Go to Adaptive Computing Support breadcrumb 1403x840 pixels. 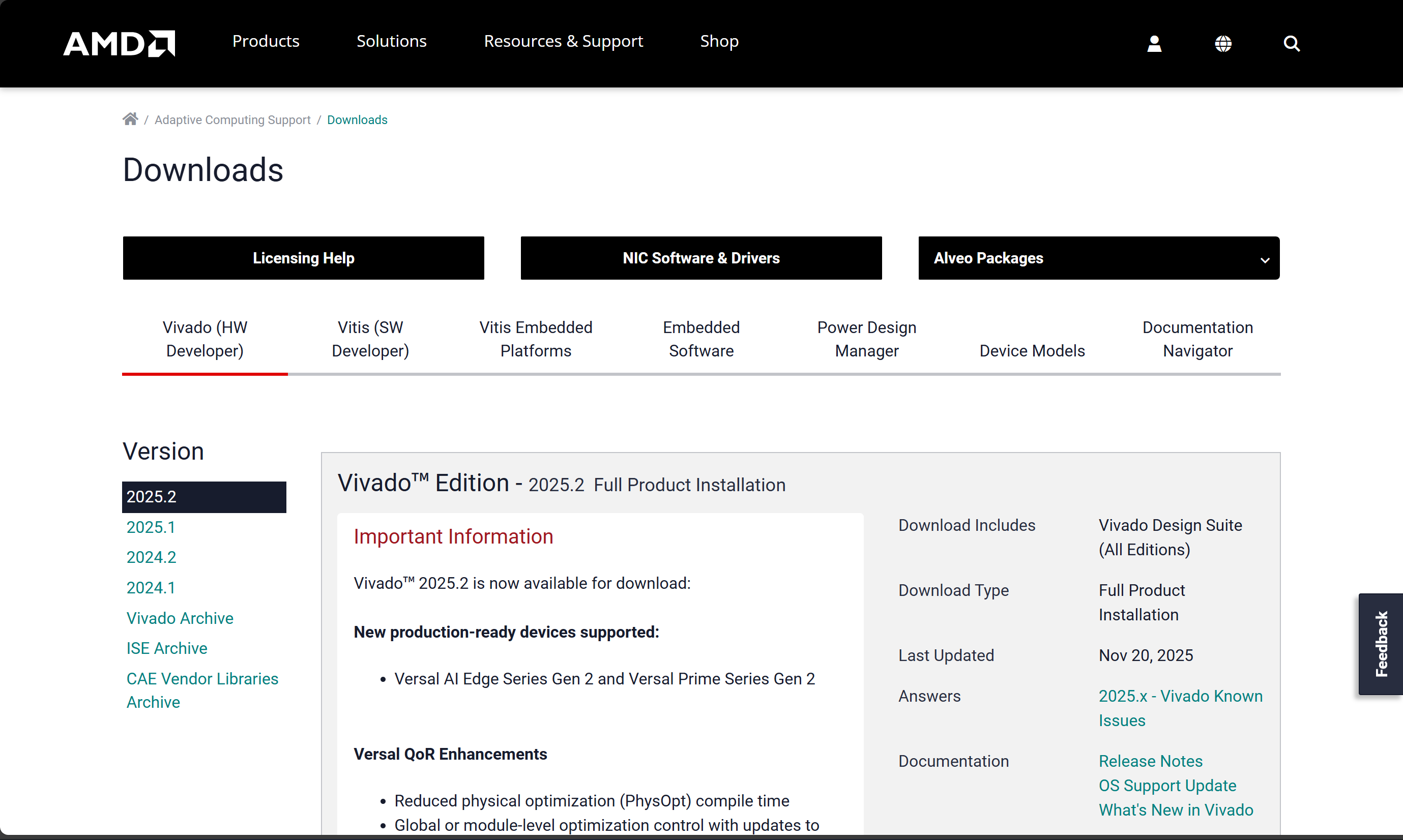(232, 120)
